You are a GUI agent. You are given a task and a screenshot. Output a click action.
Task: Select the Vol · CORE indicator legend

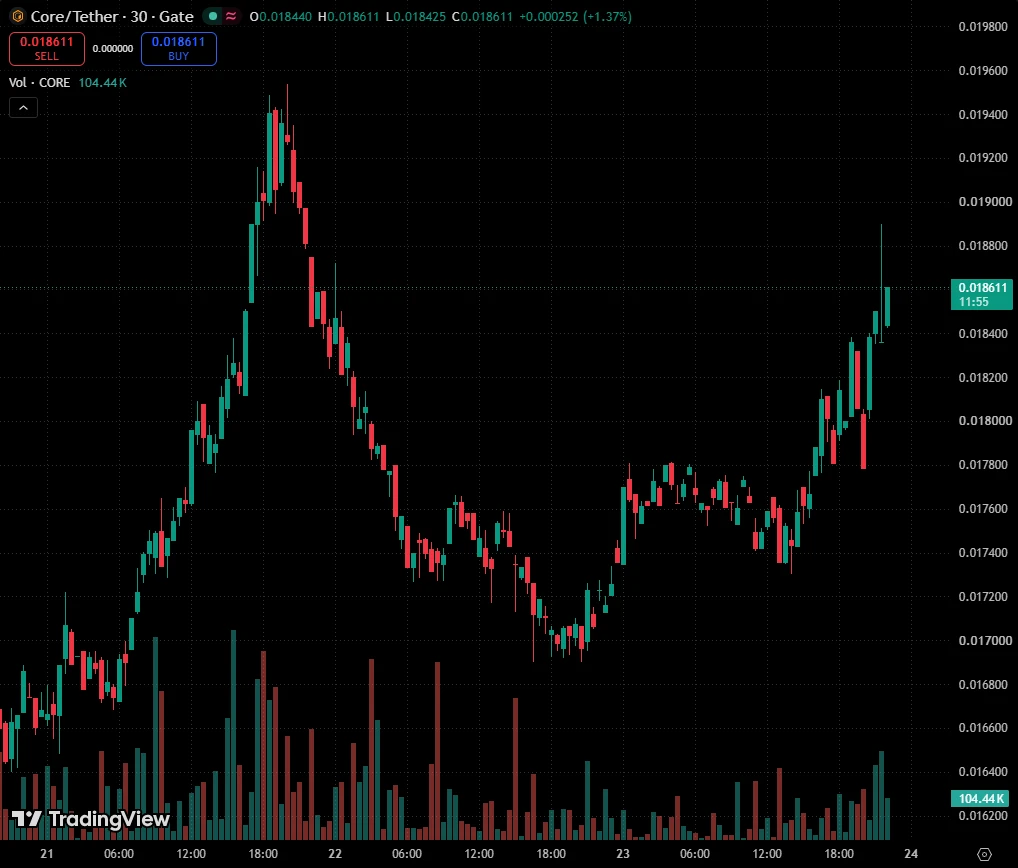[40, 82]
